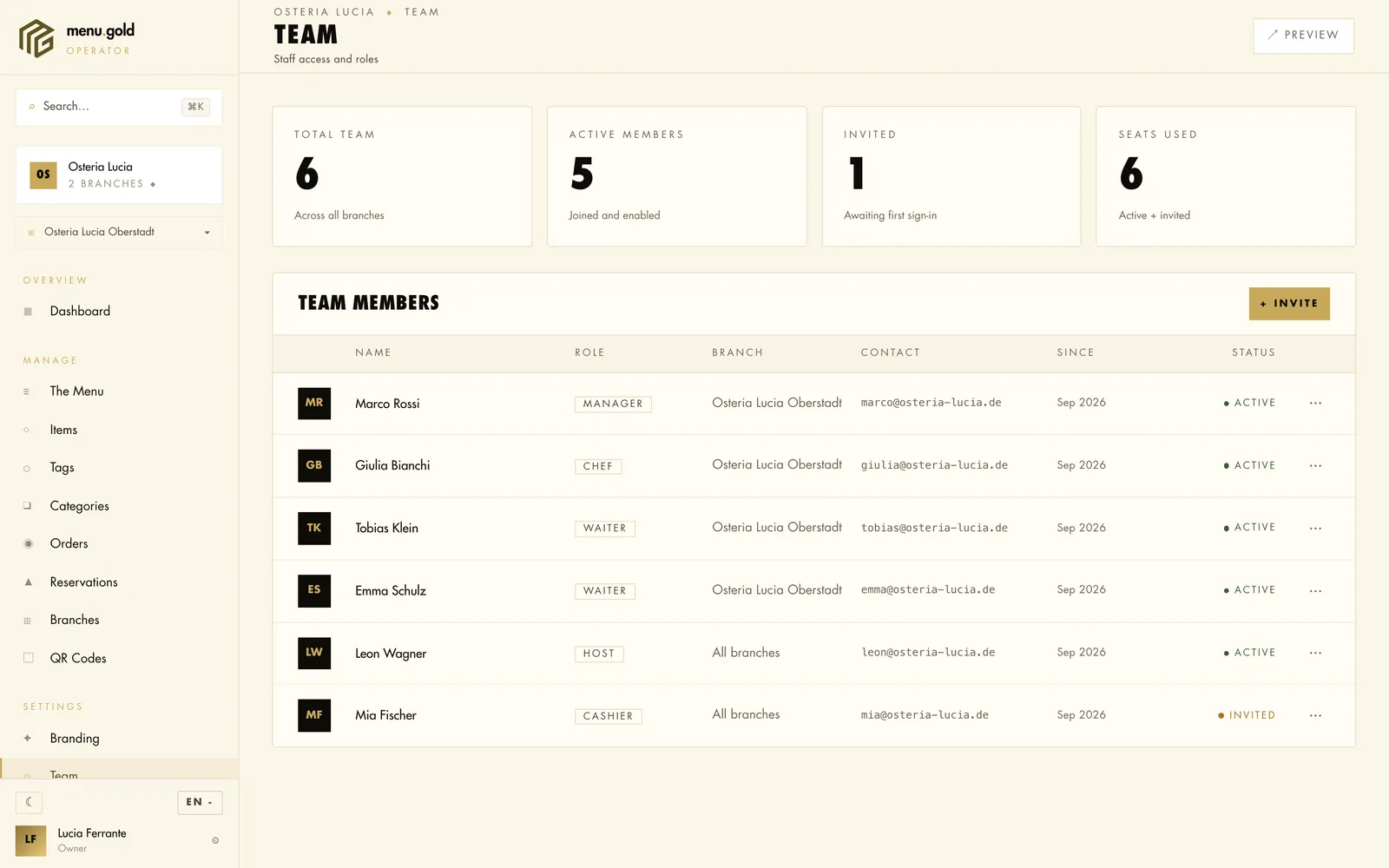Screen dimensions: 1389x868
Task: Go to The Menu section
Action: (x=119, y=391)
